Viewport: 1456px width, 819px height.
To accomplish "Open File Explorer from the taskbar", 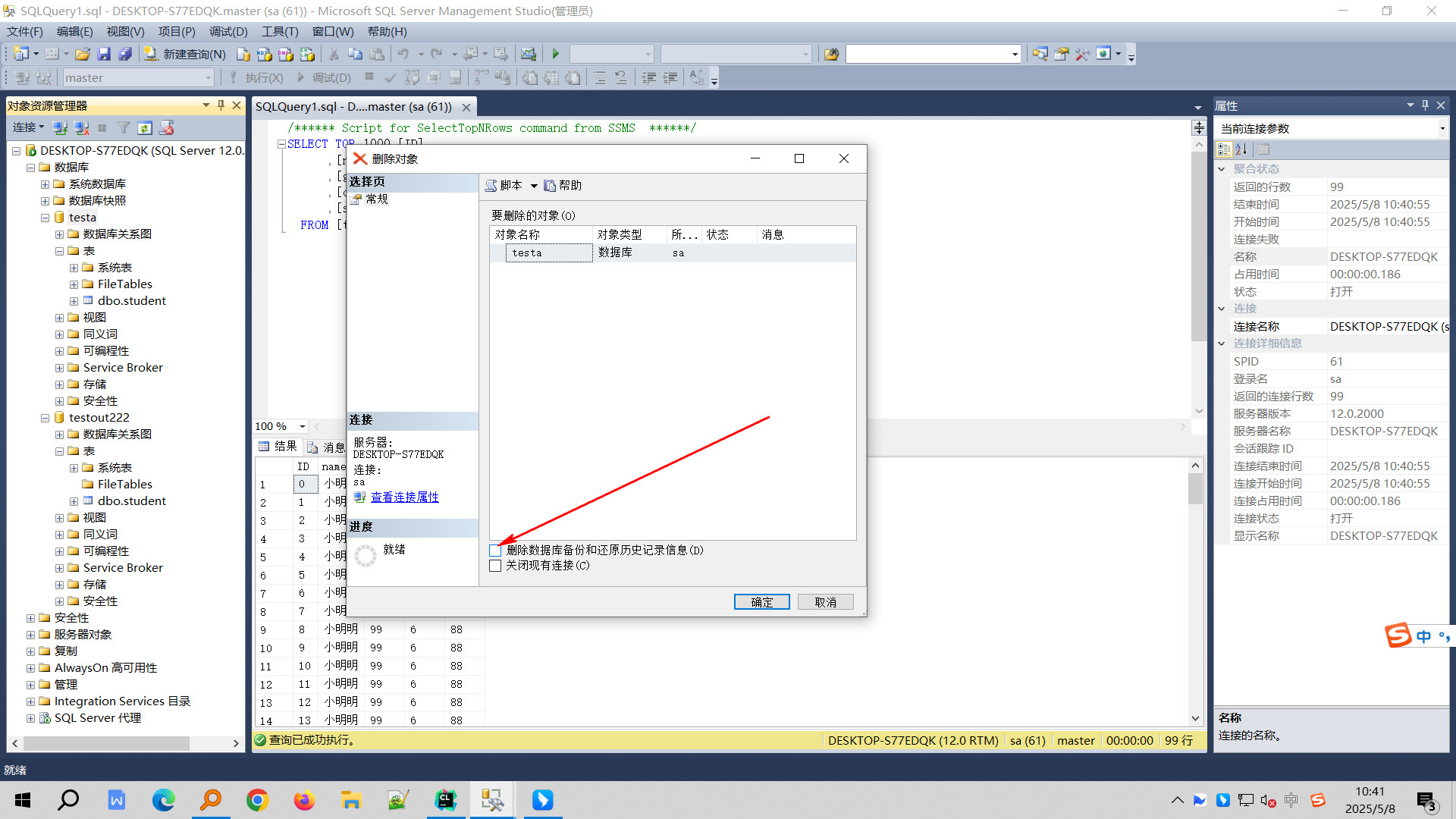I will tap(350, 800).
